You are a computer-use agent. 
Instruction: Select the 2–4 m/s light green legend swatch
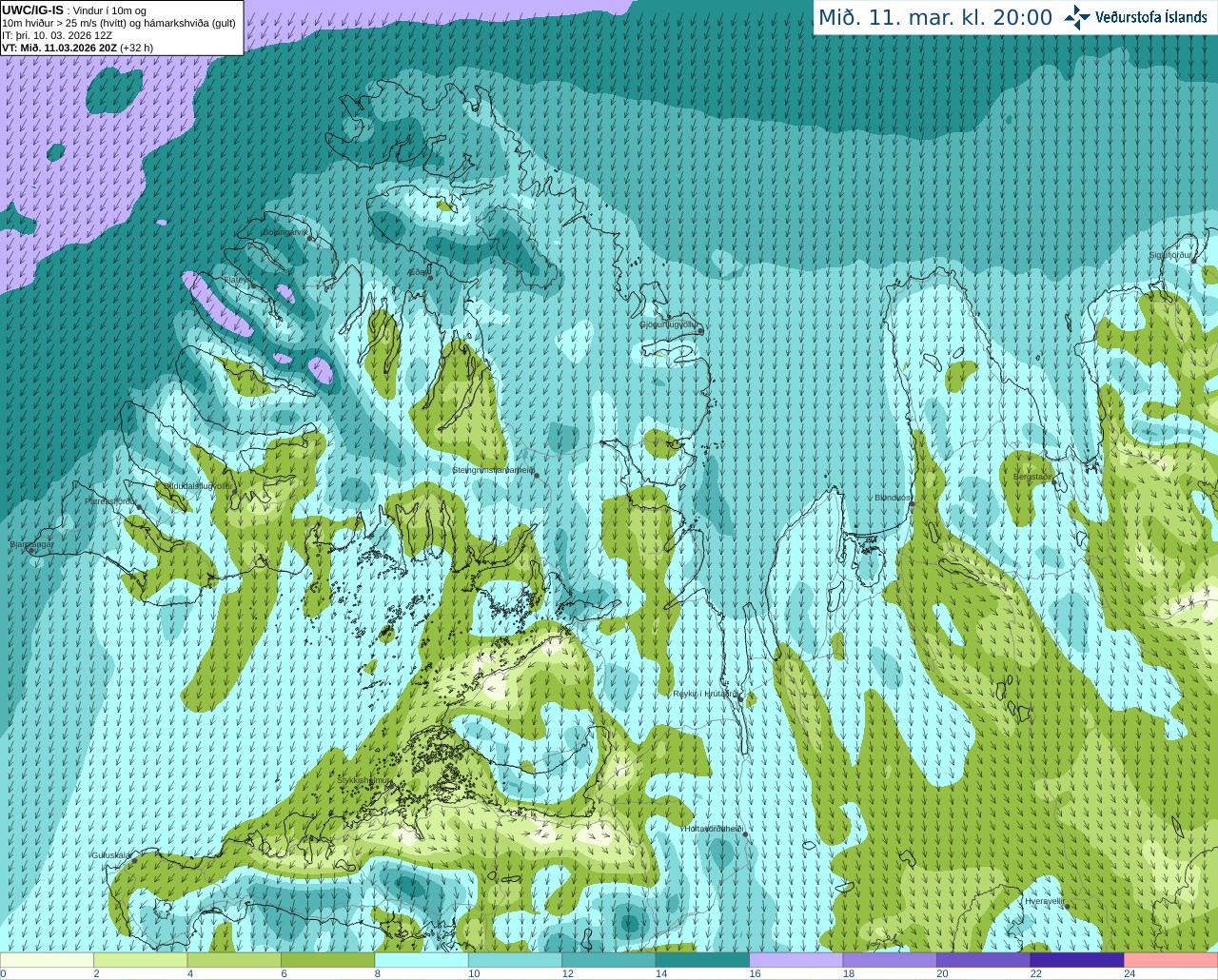coord(141,960)
